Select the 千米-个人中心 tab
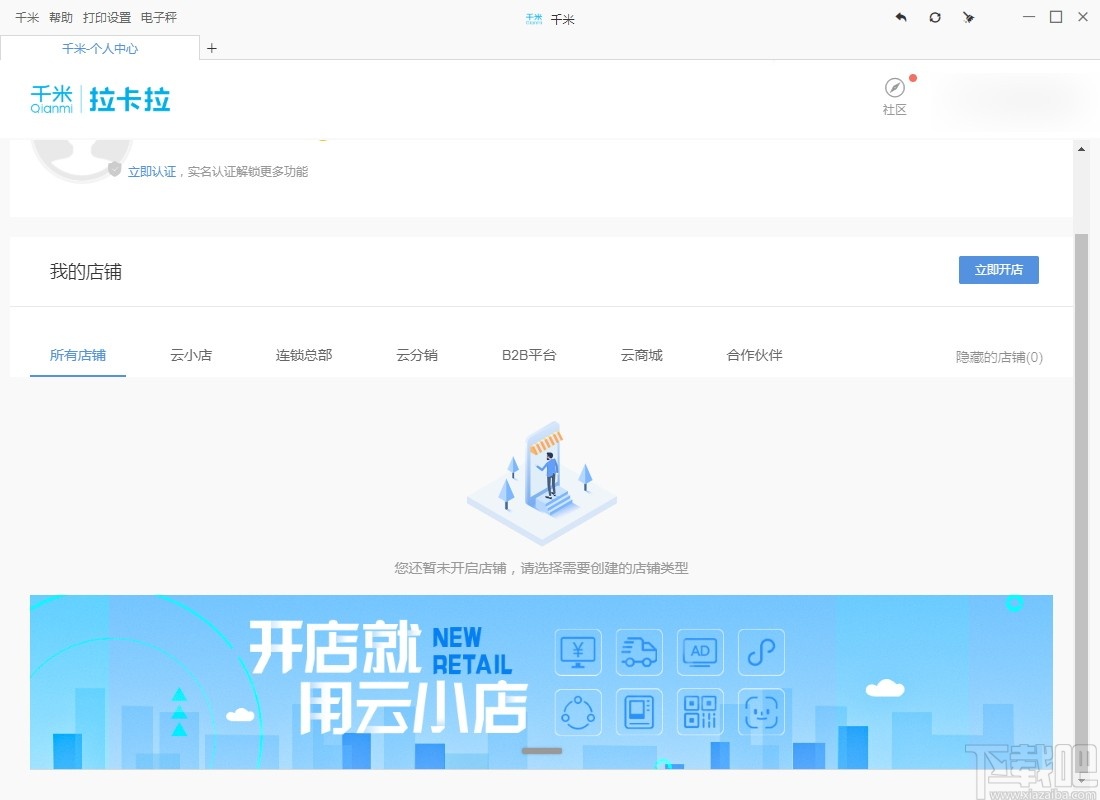This screenshot has height=800, width=1100. [100, 48]
